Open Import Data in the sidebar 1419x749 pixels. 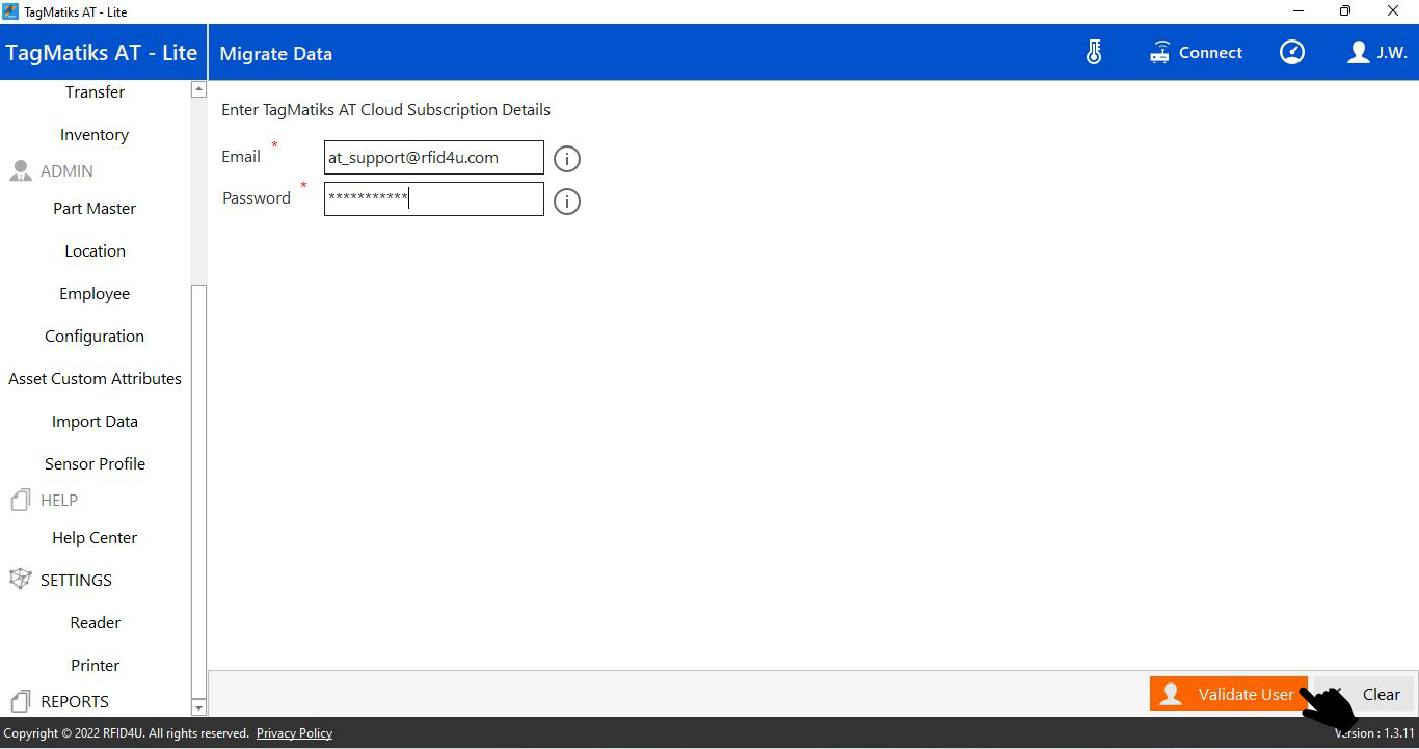pos(95,422)
